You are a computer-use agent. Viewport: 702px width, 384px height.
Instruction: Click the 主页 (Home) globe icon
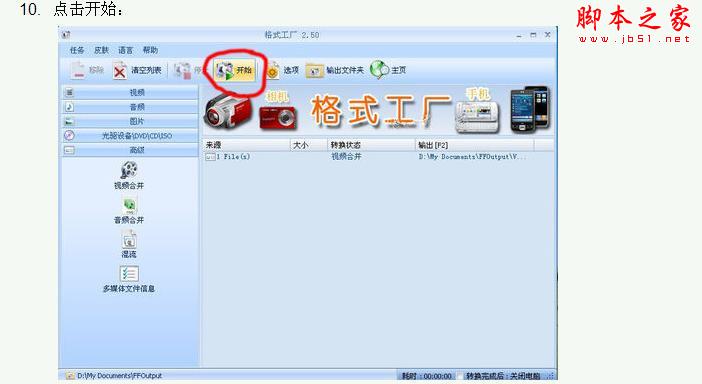pyautogui.click(x=379, y=70)
